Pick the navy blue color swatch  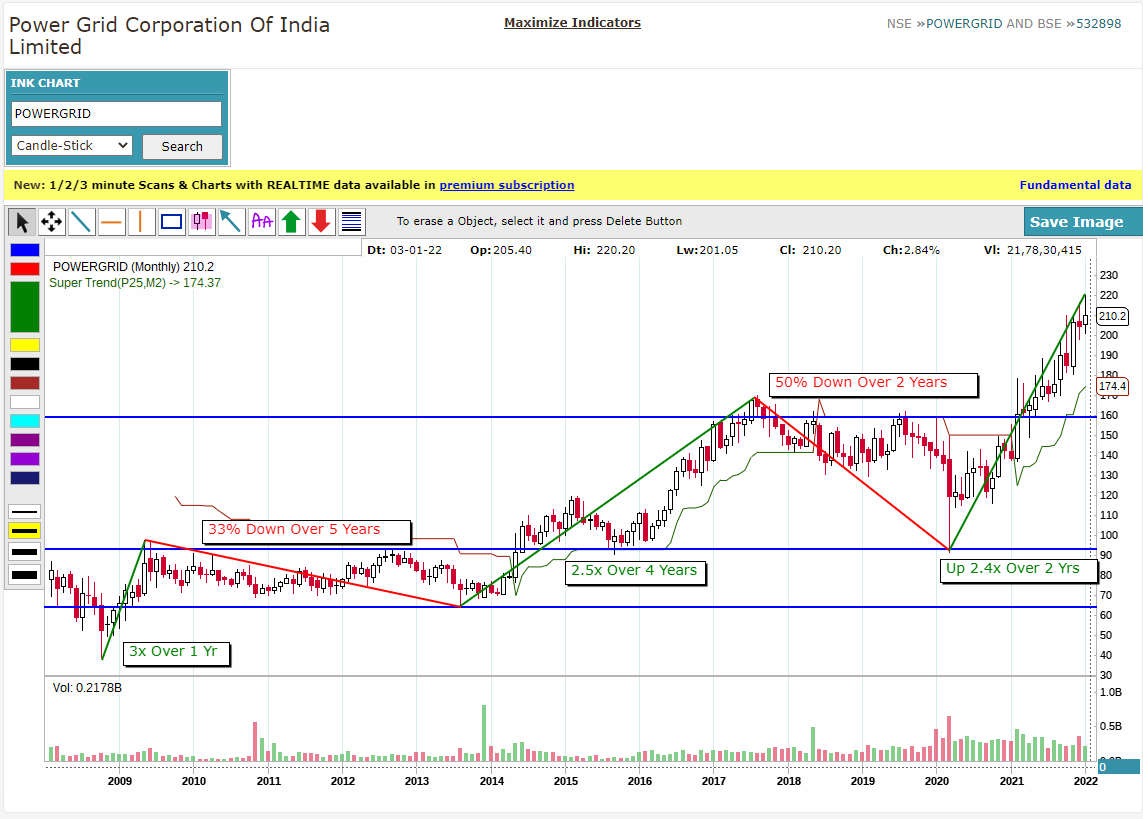(25, 477)
